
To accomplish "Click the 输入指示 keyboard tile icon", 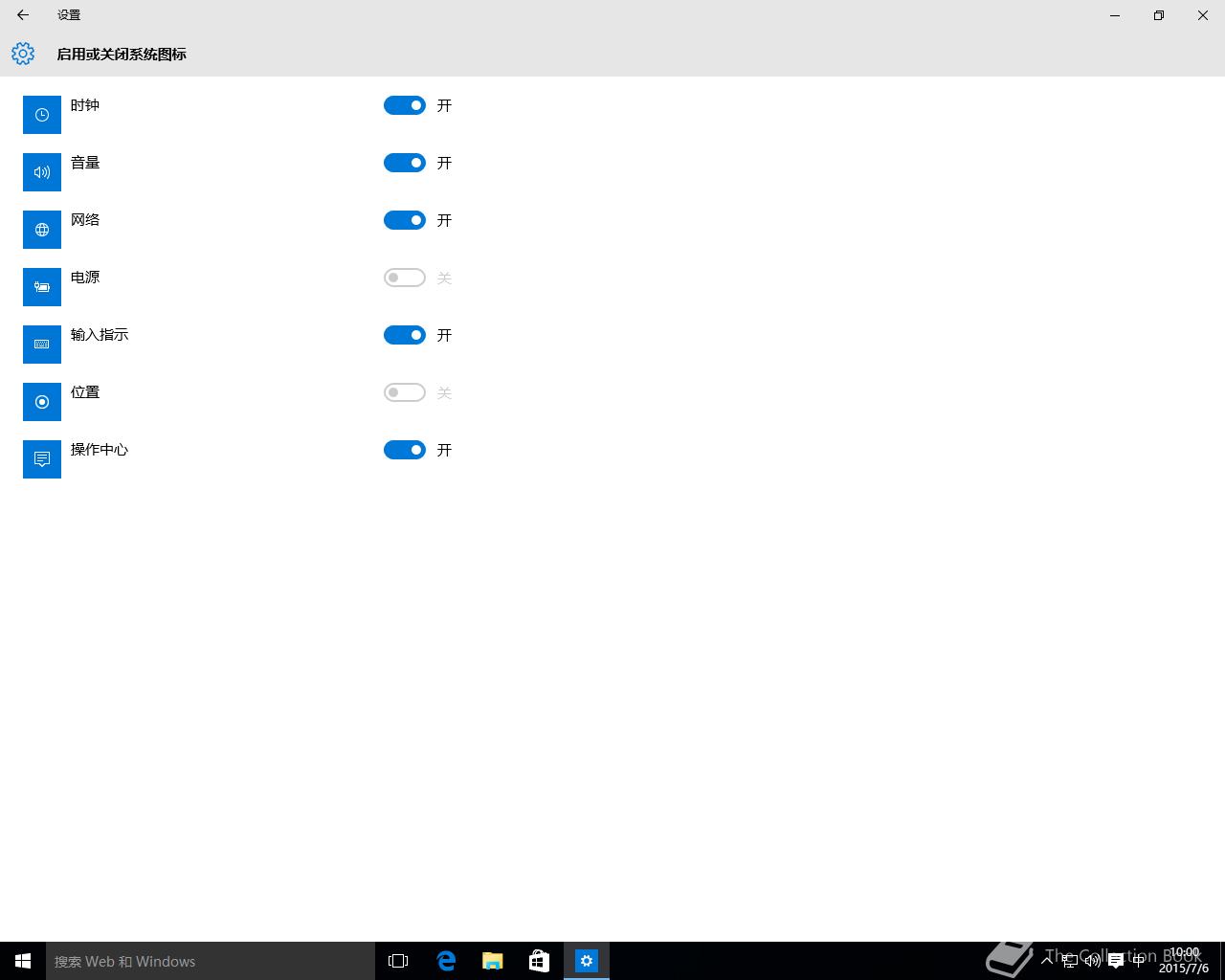I will [42, 345].
